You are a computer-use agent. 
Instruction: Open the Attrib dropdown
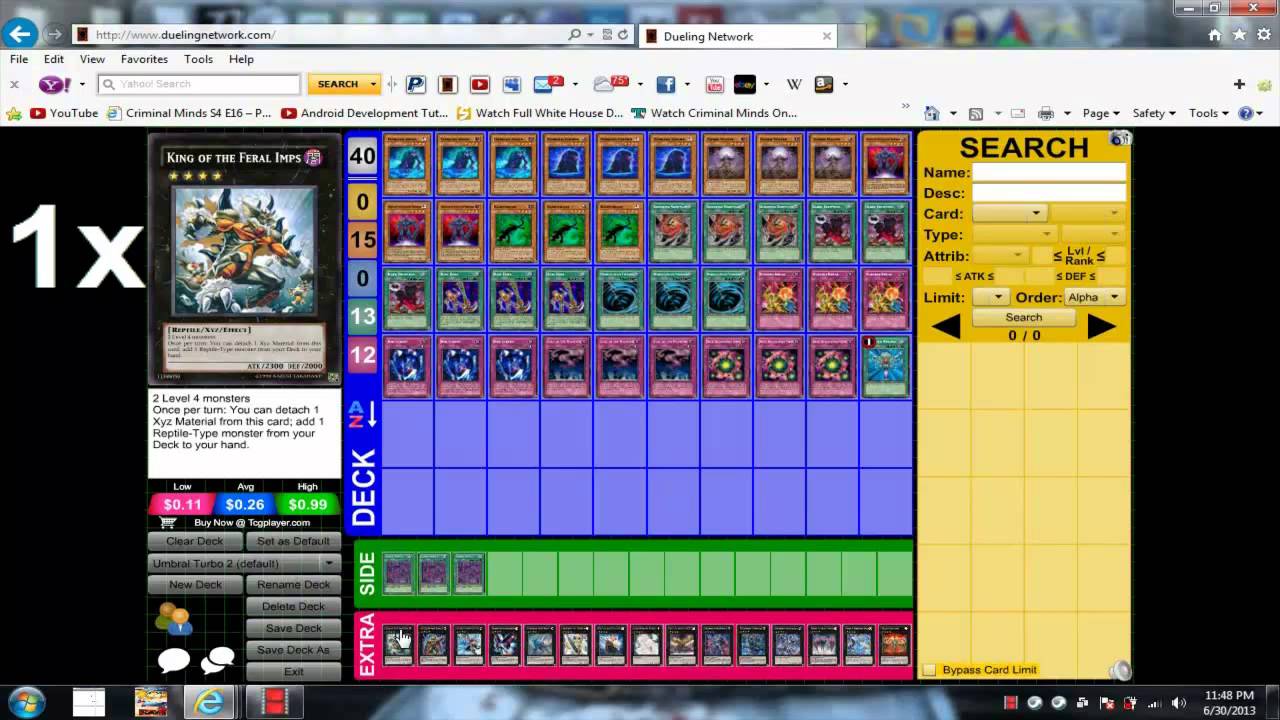[1000, 256]
